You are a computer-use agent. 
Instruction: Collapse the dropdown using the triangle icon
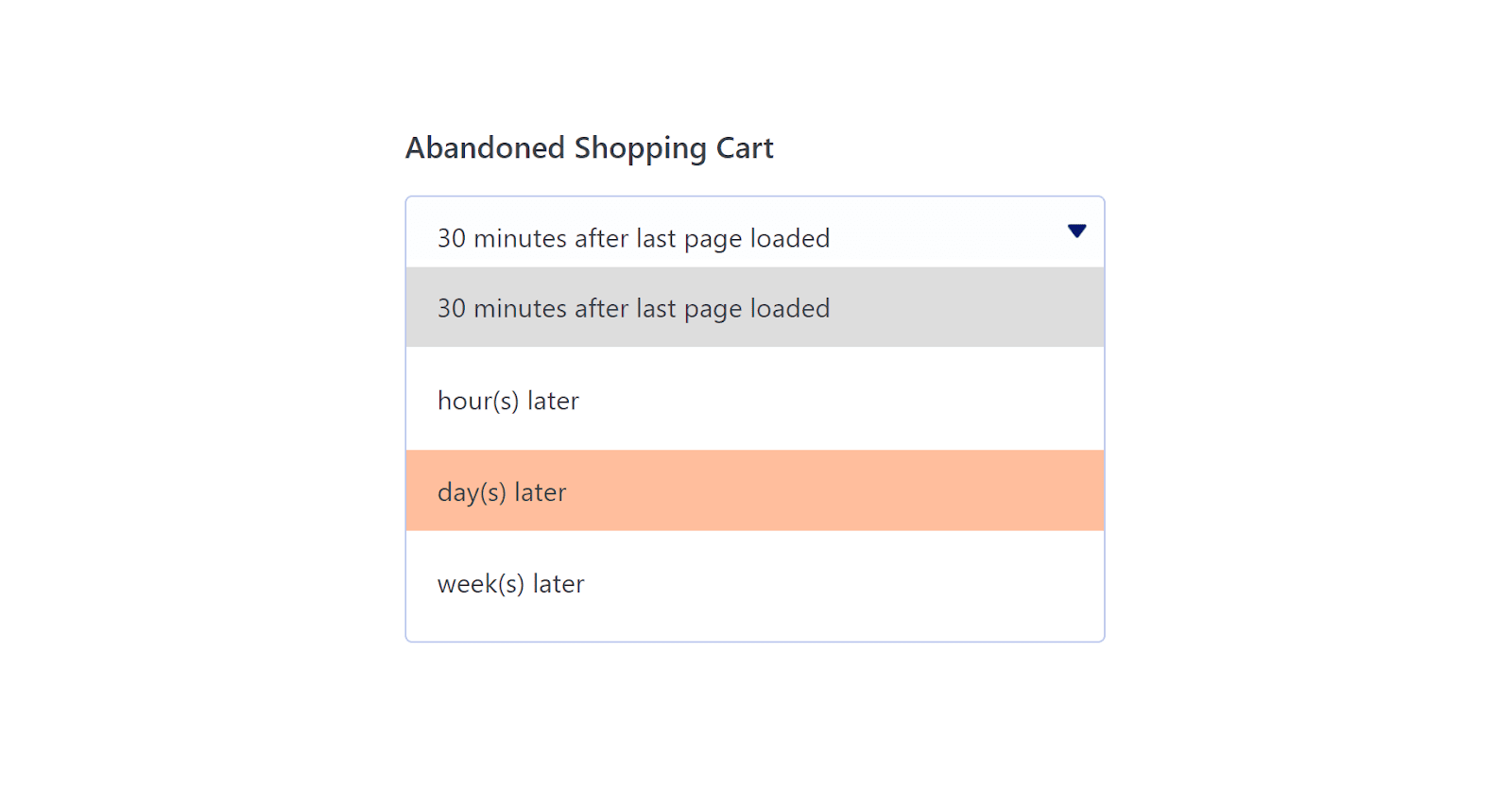[1076, 232]
